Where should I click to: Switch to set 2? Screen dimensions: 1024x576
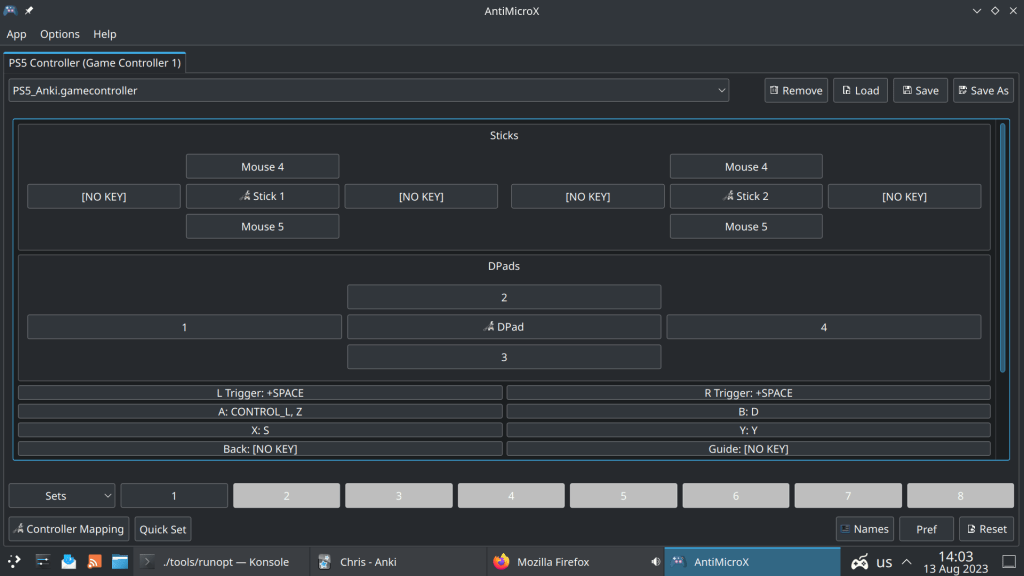point(286,496)
